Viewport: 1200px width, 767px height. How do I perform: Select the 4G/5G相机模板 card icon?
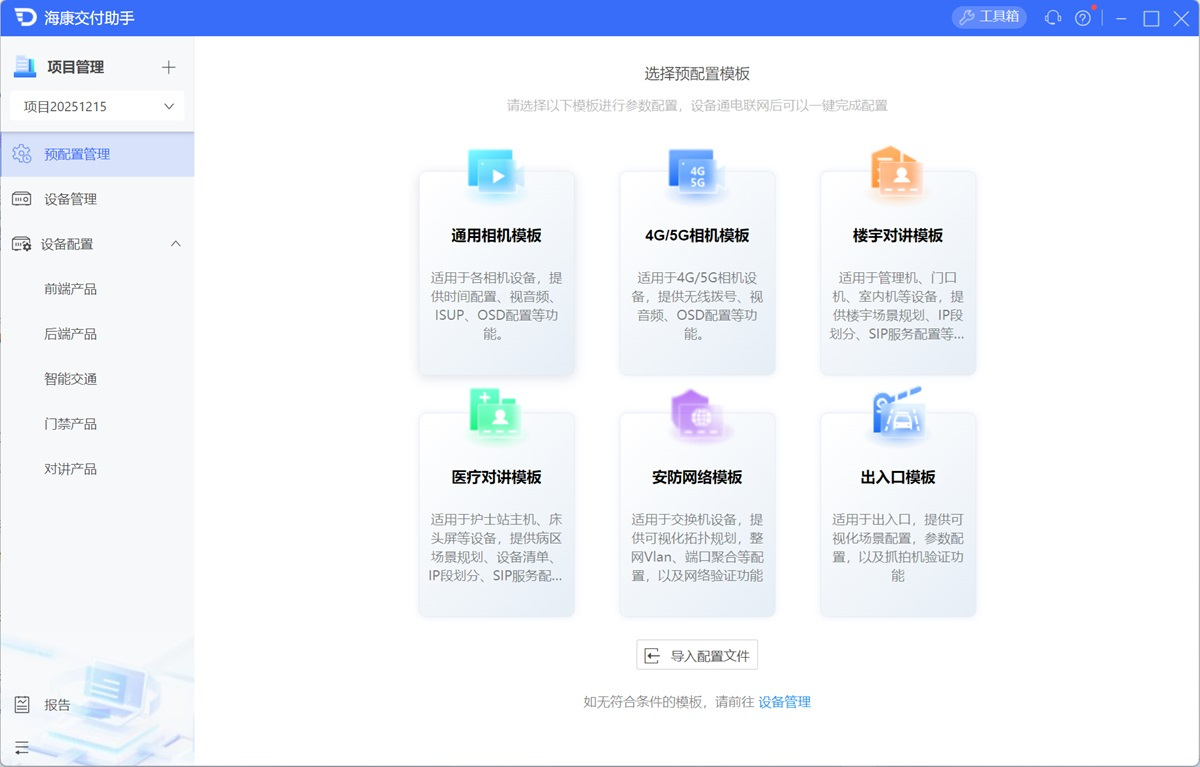pyautogui.click(x=697, y=169)
